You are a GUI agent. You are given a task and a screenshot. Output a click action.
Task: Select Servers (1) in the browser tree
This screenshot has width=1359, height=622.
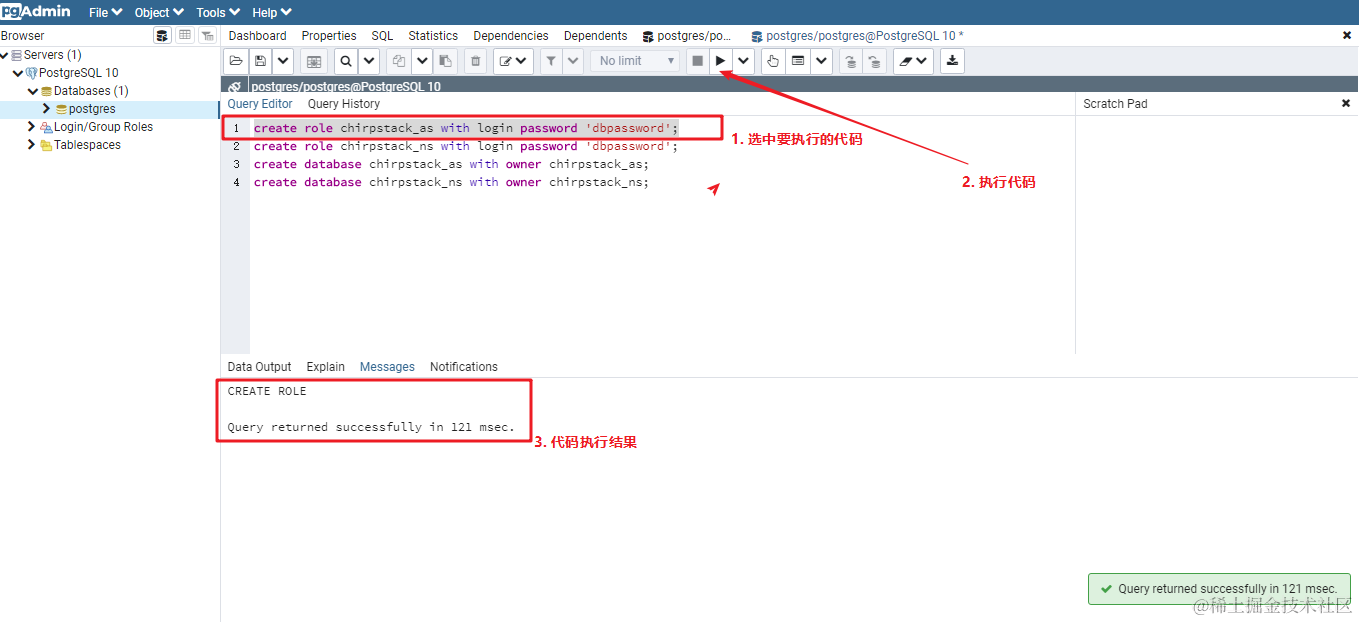[52, 55]
